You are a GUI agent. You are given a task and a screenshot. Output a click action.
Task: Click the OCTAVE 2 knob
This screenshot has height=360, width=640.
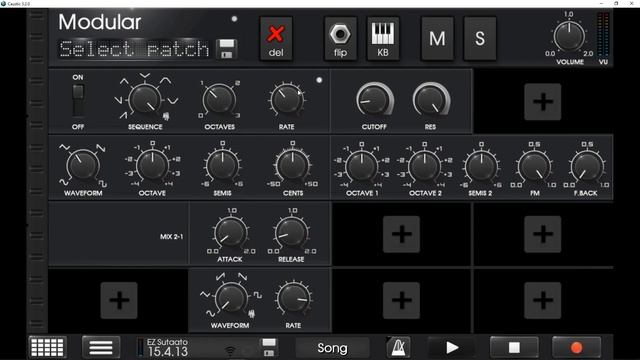[x=425, y=167]
